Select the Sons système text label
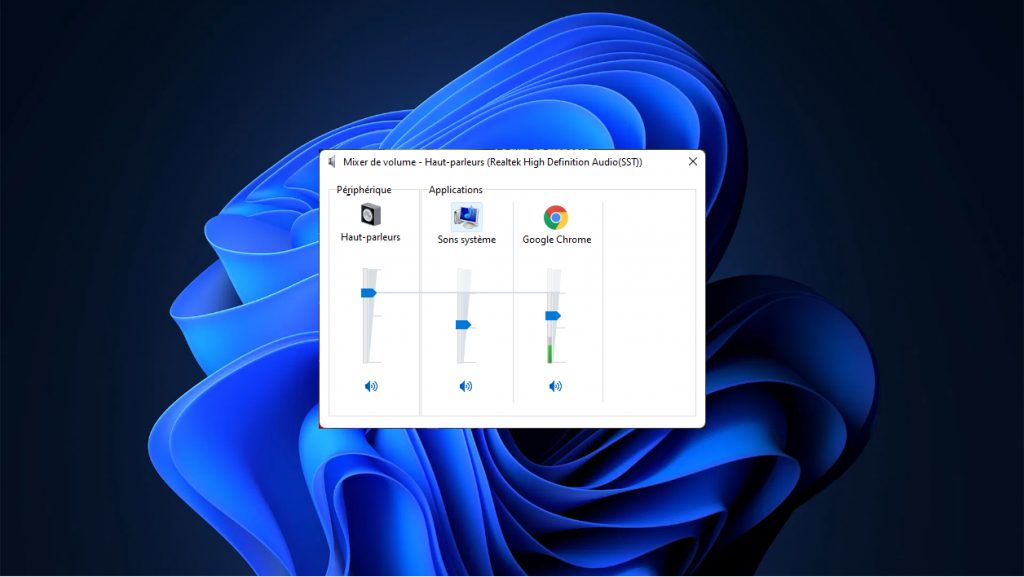This screenshot has width=1024, height=577. [x=466, y=240]
